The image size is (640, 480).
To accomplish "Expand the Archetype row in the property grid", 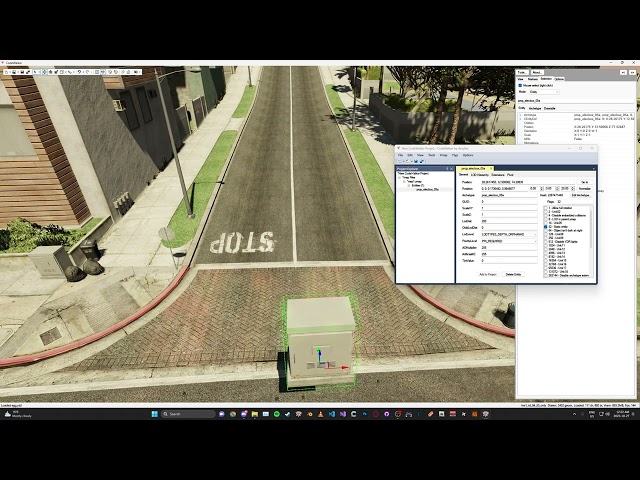I will coord(520,115).
